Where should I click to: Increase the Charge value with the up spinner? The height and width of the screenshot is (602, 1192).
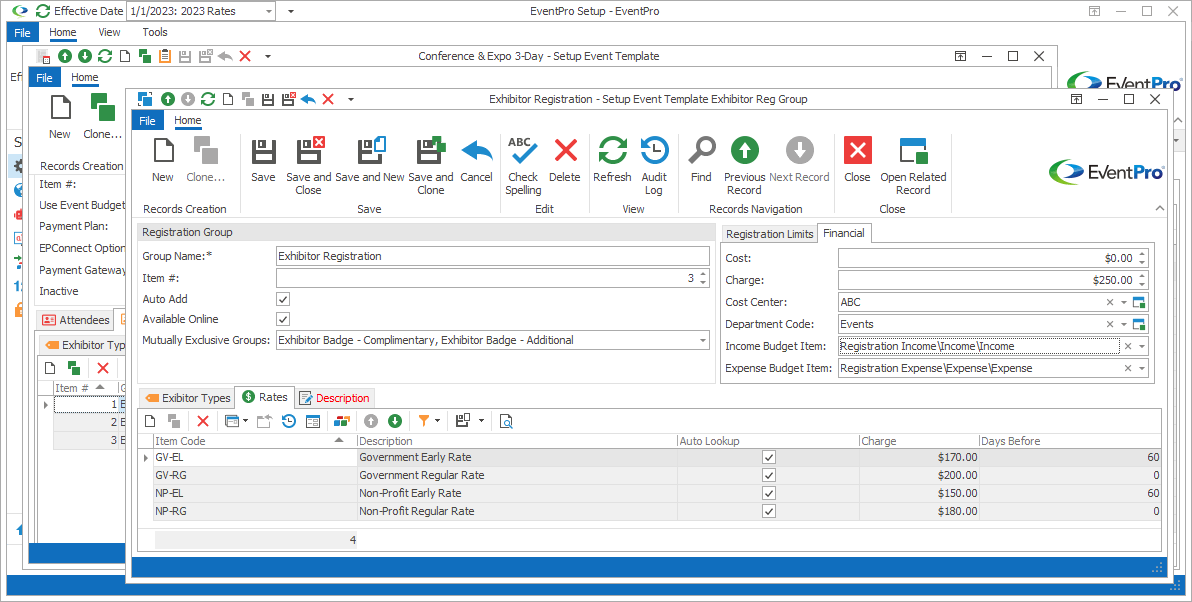[x=1142, y=276]
